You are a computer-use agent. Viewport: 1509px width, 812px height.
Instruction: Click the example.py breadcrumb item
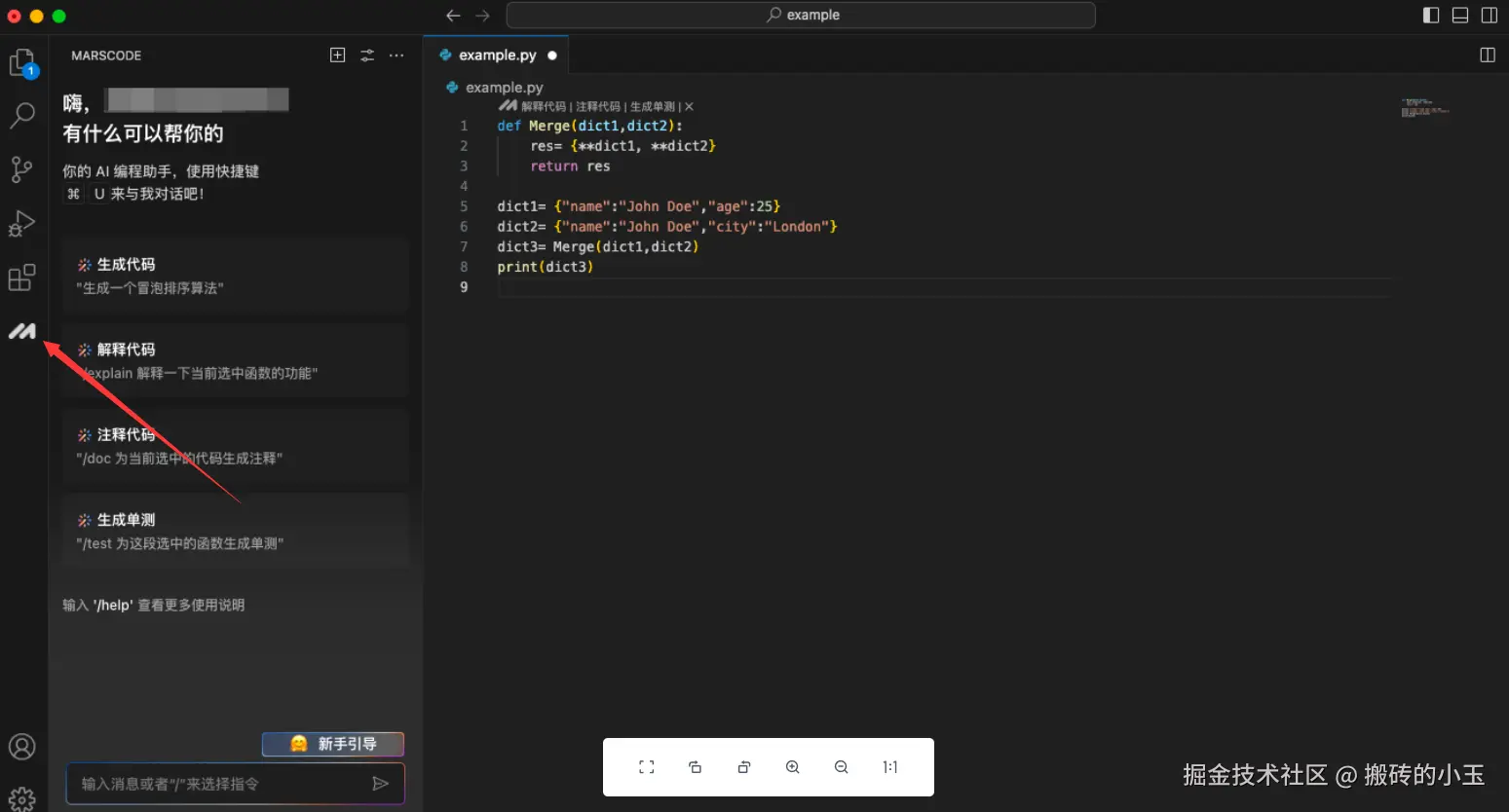504,88
